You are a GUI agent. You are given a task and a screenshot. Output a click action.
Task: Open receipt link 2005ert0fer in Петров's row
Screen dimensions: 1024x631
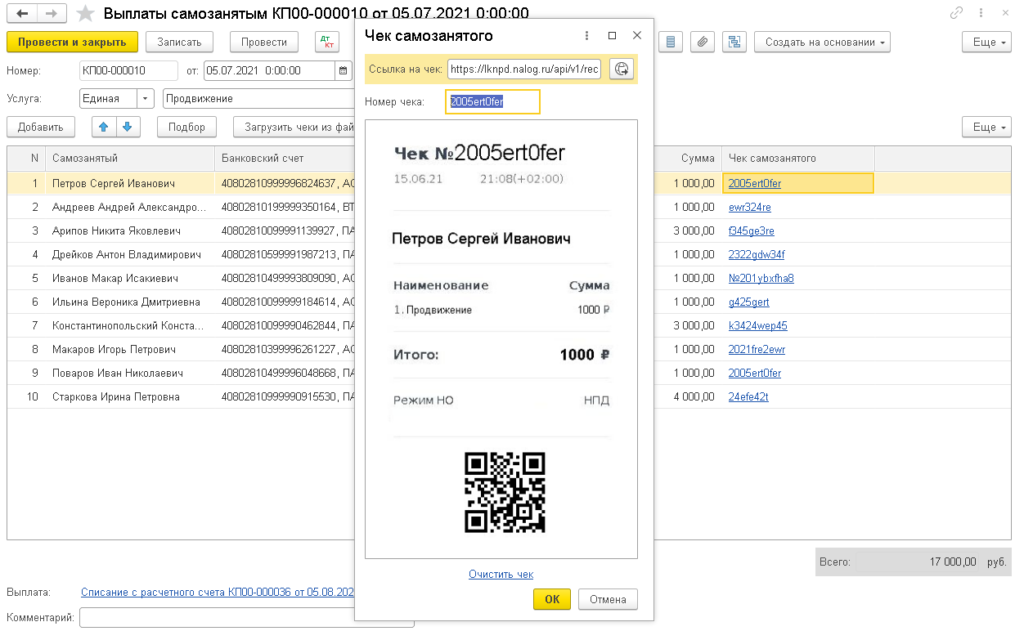[x=754, y=184]
